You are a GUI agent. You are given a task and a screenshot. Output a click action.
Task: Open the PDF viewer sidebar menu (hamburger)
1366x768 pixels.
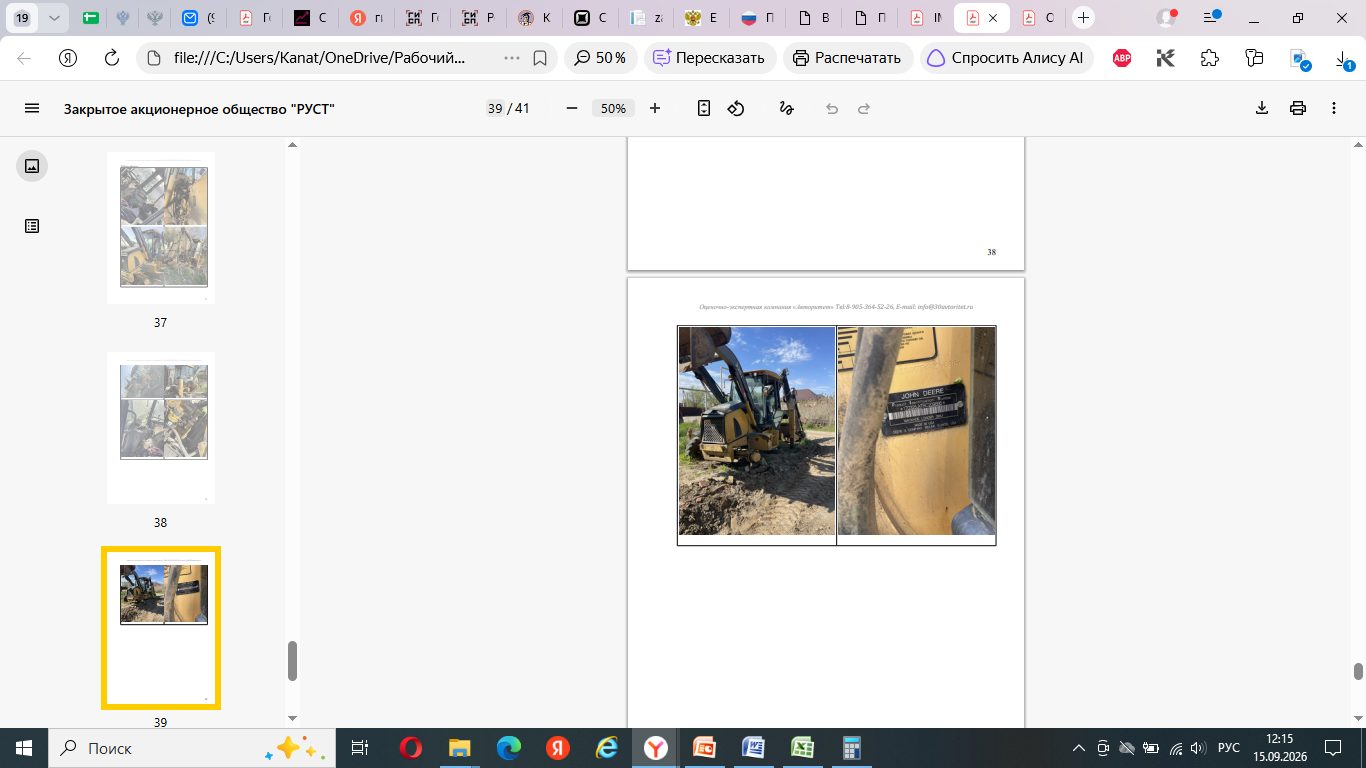[x=32, y=108]
